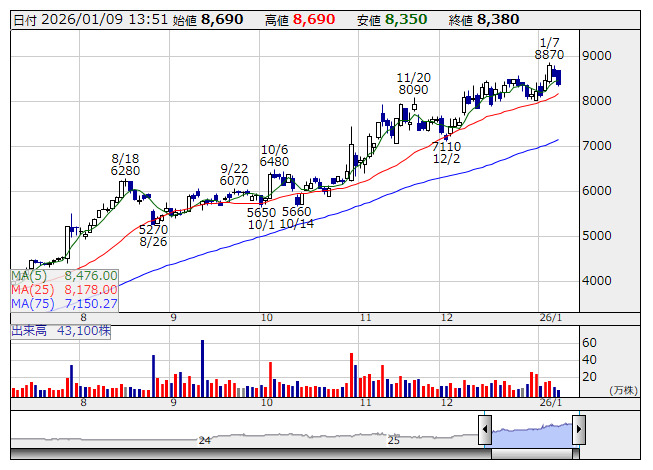The width and height of the screenshot is (653, 470).
Task: Select the date text 2026/01/09 13:51
Action: (105, 20)
